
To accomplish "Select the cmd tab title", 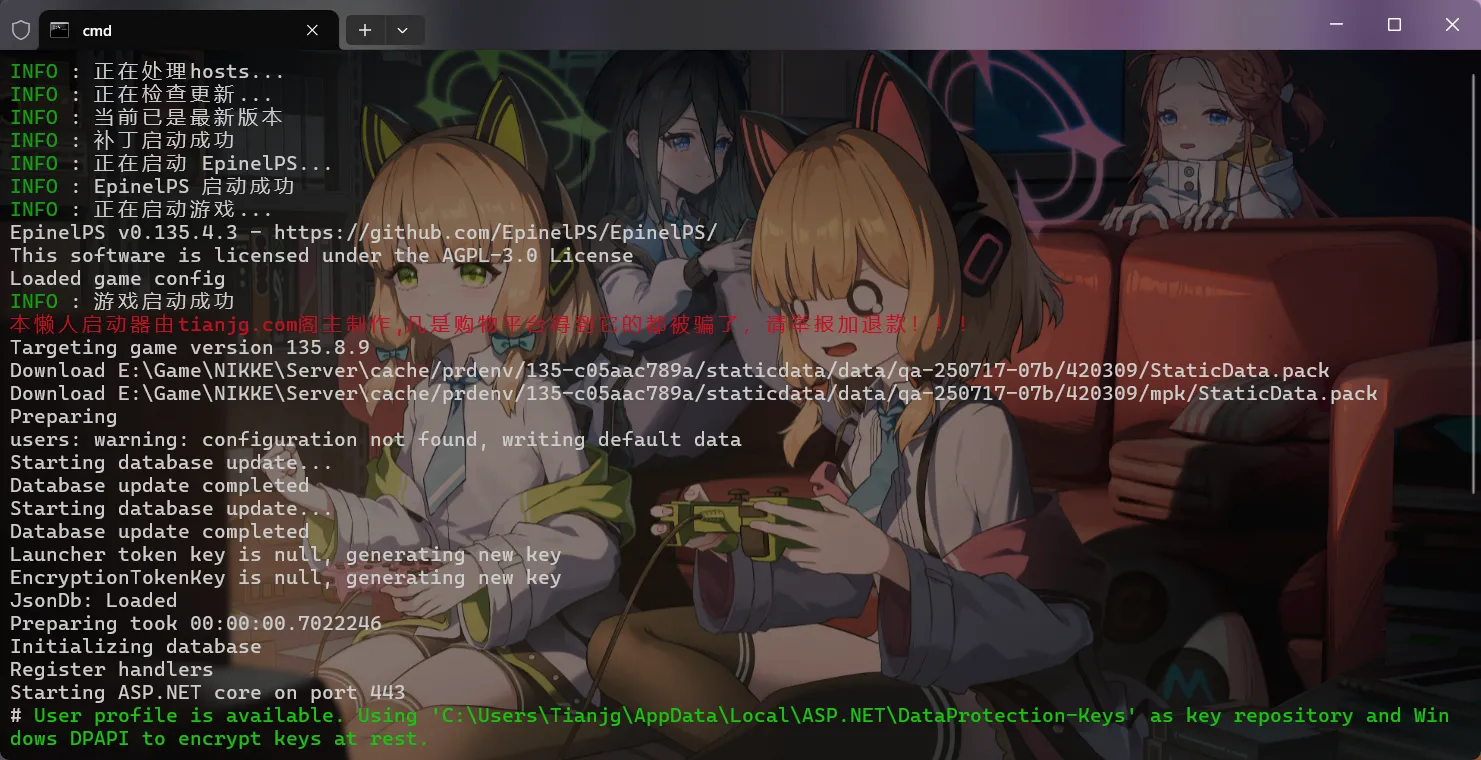I will 97,30.
